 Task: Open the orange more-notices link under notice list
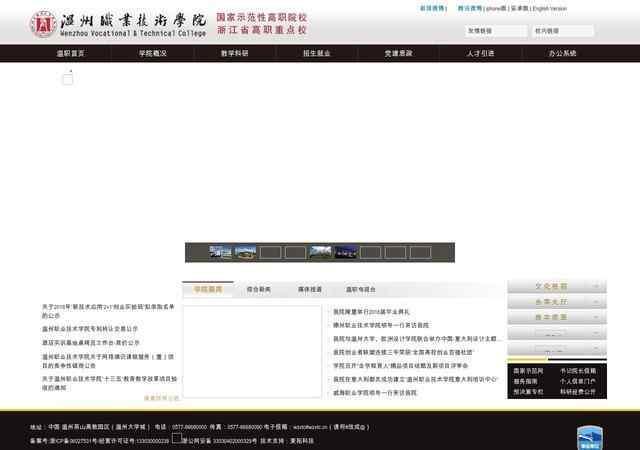tap(161, 398)
